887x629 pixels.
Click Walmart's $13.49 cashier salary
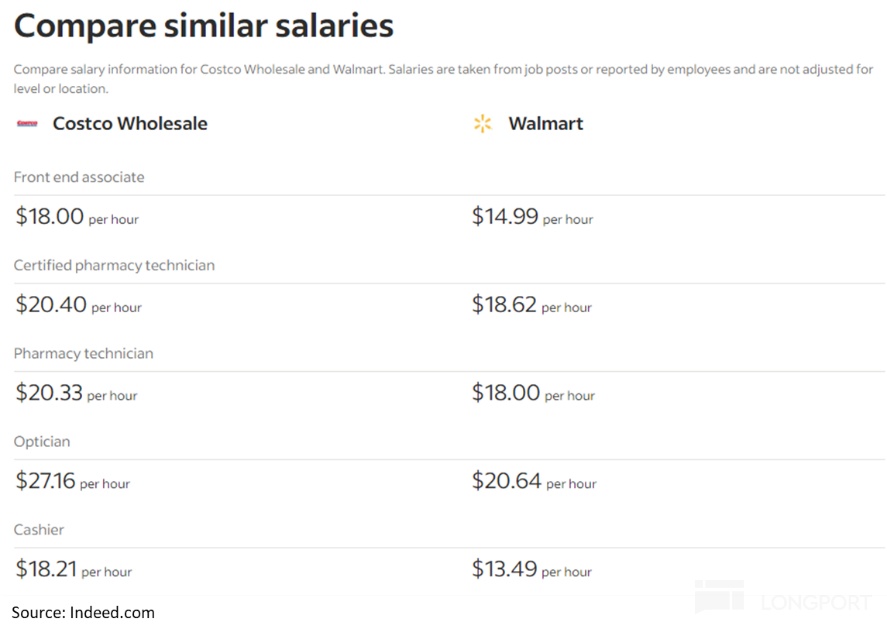point(531,569)
